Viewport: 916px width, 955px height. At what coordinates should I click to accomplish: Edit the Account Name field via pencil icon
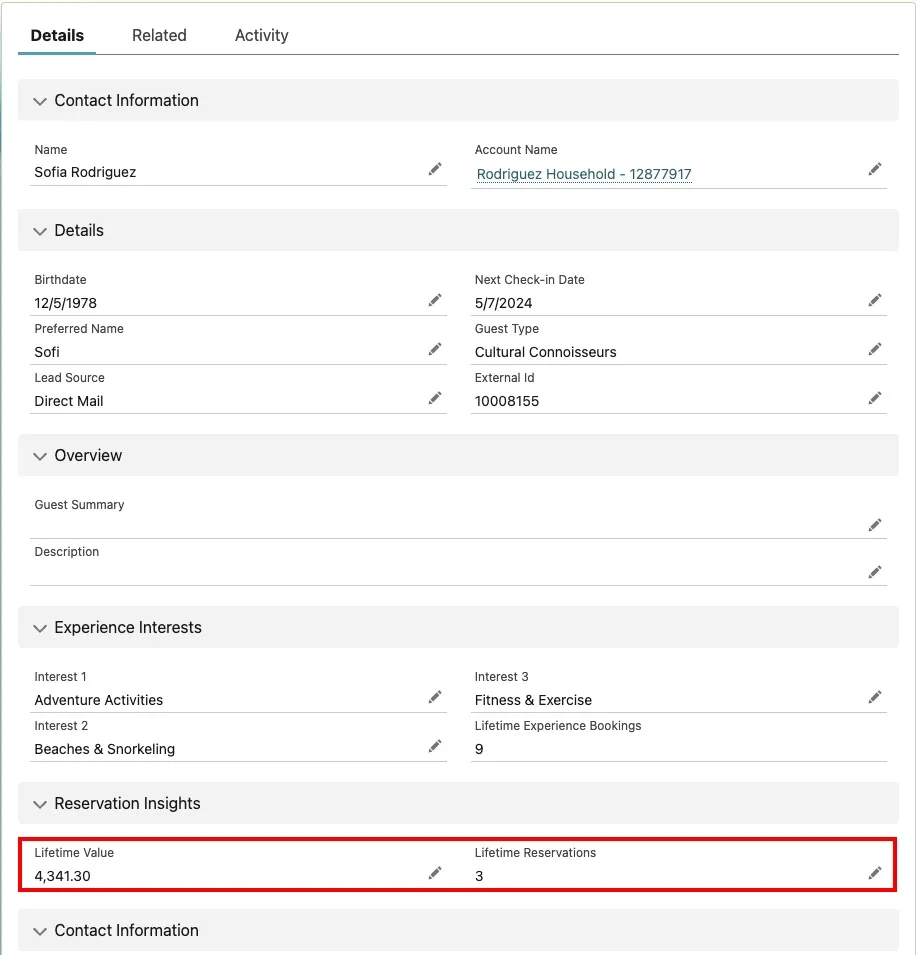click(x=875, y=170)
